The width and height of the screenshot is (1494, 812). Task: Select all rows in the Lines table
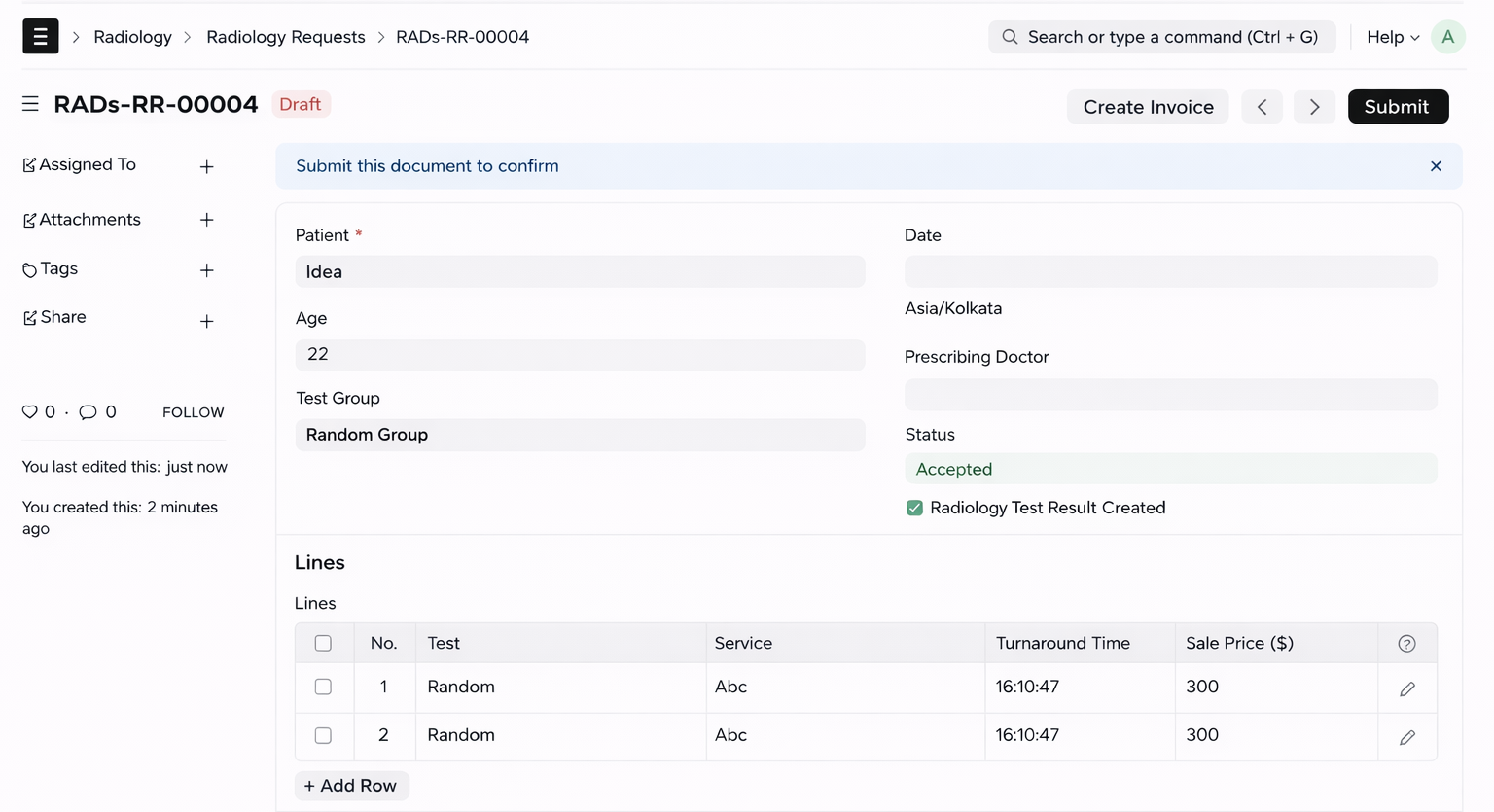[323, 643]
